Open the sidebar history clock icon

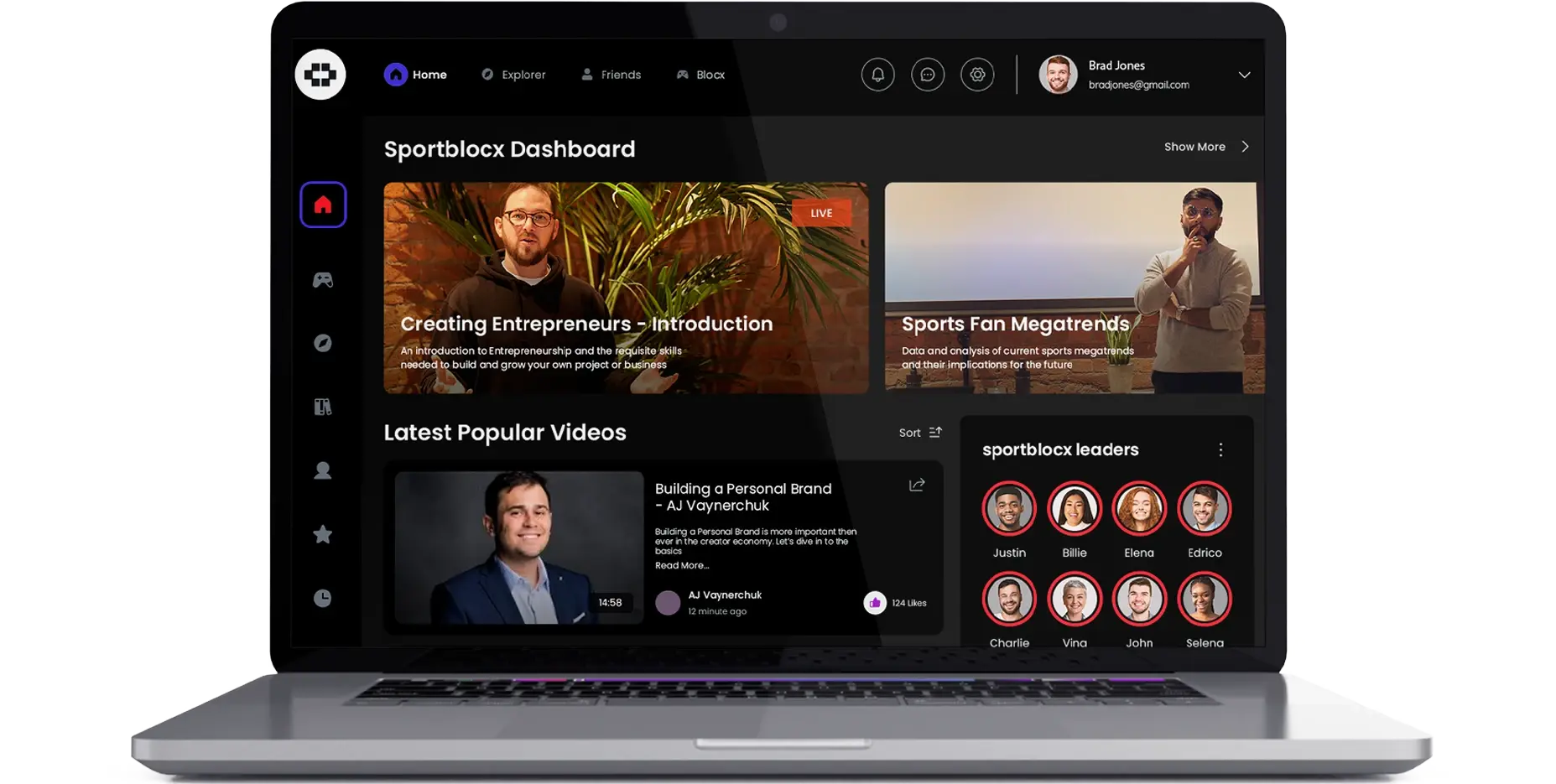(323, 598)
